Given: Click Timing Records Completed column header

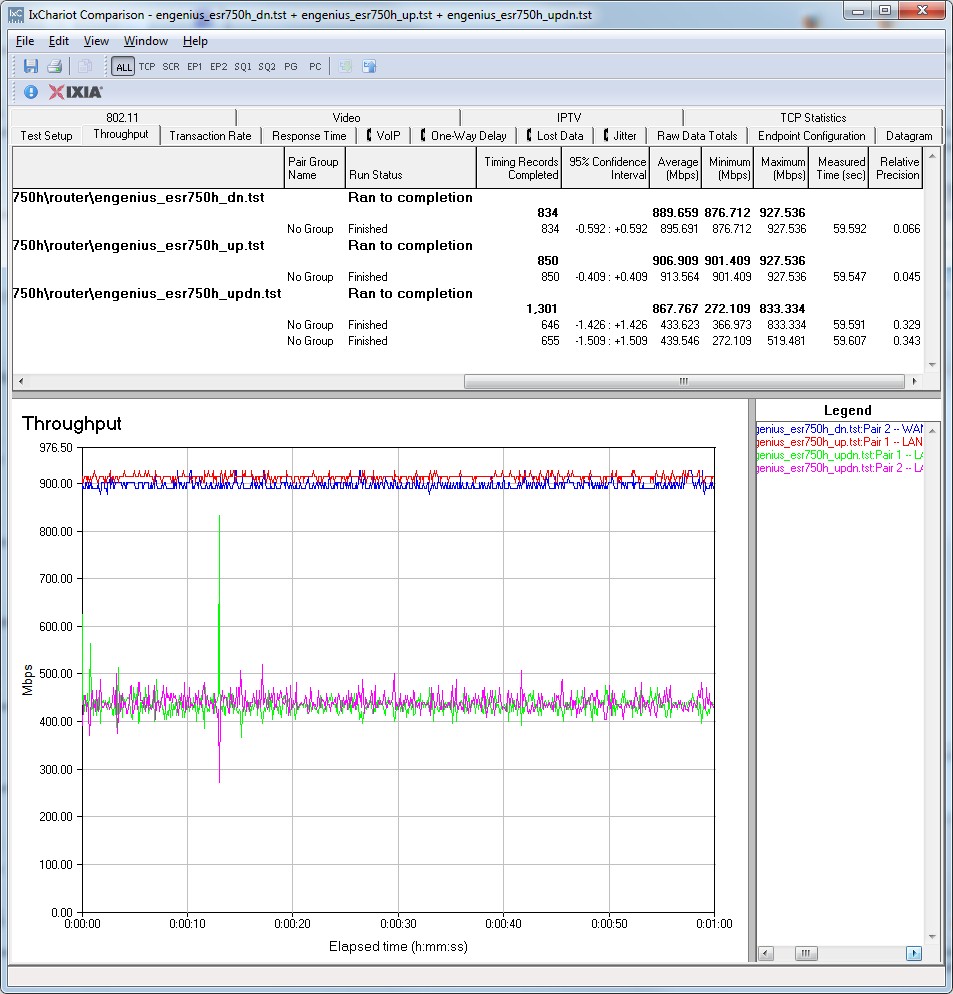Looking at the screenshot, I should (519, 168).
